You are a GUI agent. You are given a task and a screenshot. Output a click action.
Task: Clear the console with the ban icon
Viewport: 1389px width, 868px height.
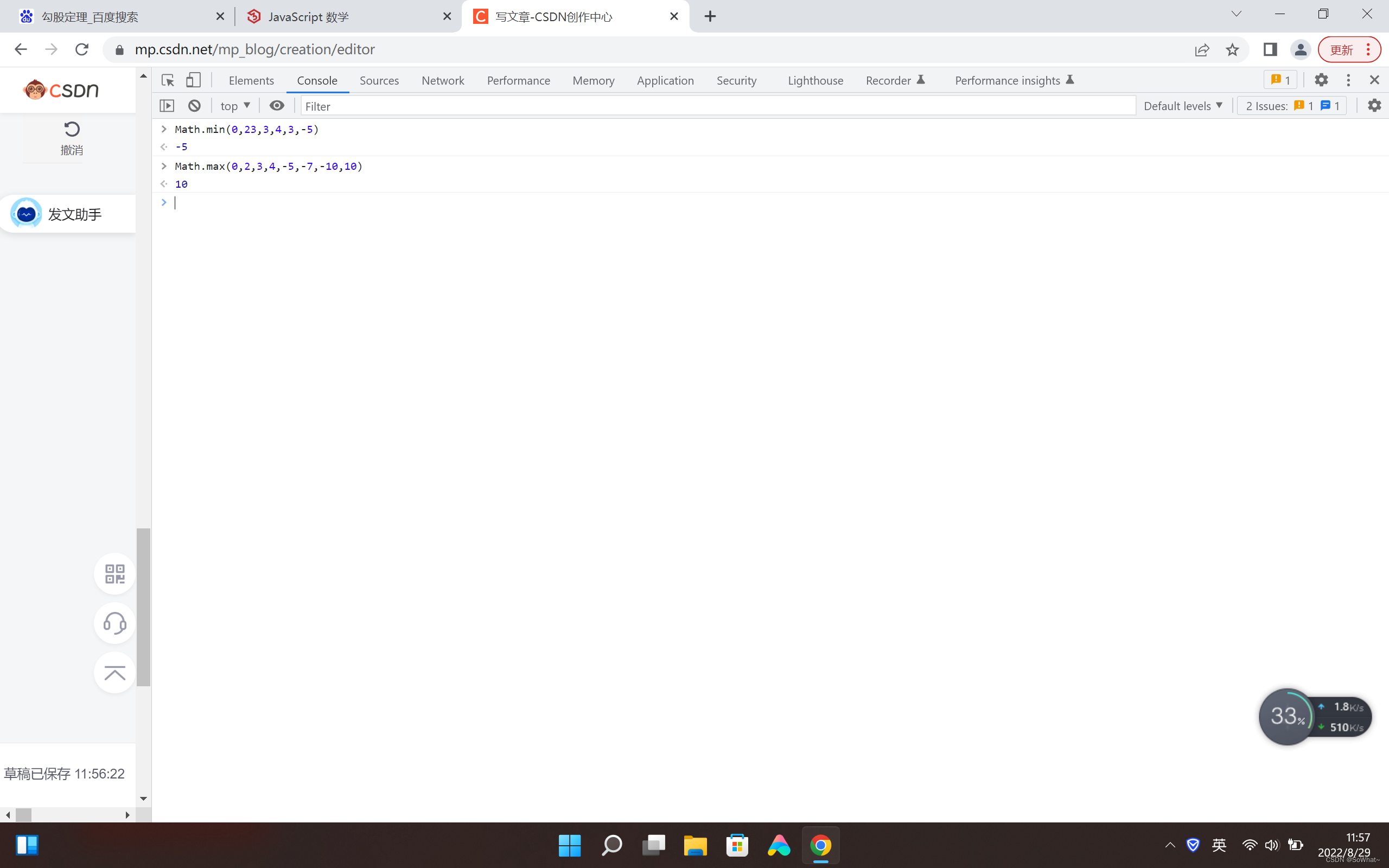click(x=195, y=106)
